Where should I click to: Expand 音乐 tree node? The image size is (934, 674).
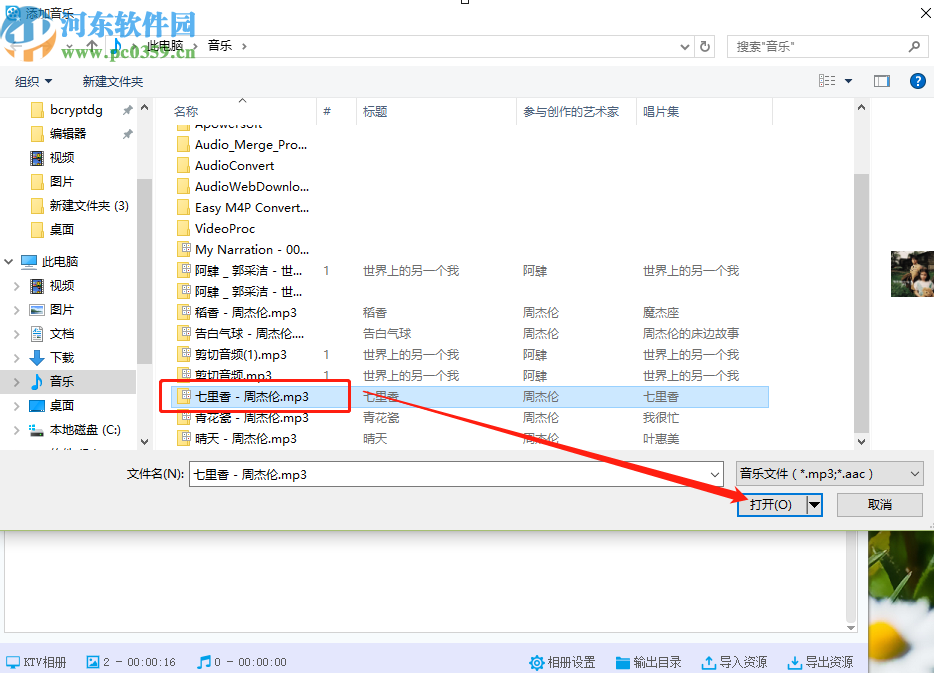[17, 382]
